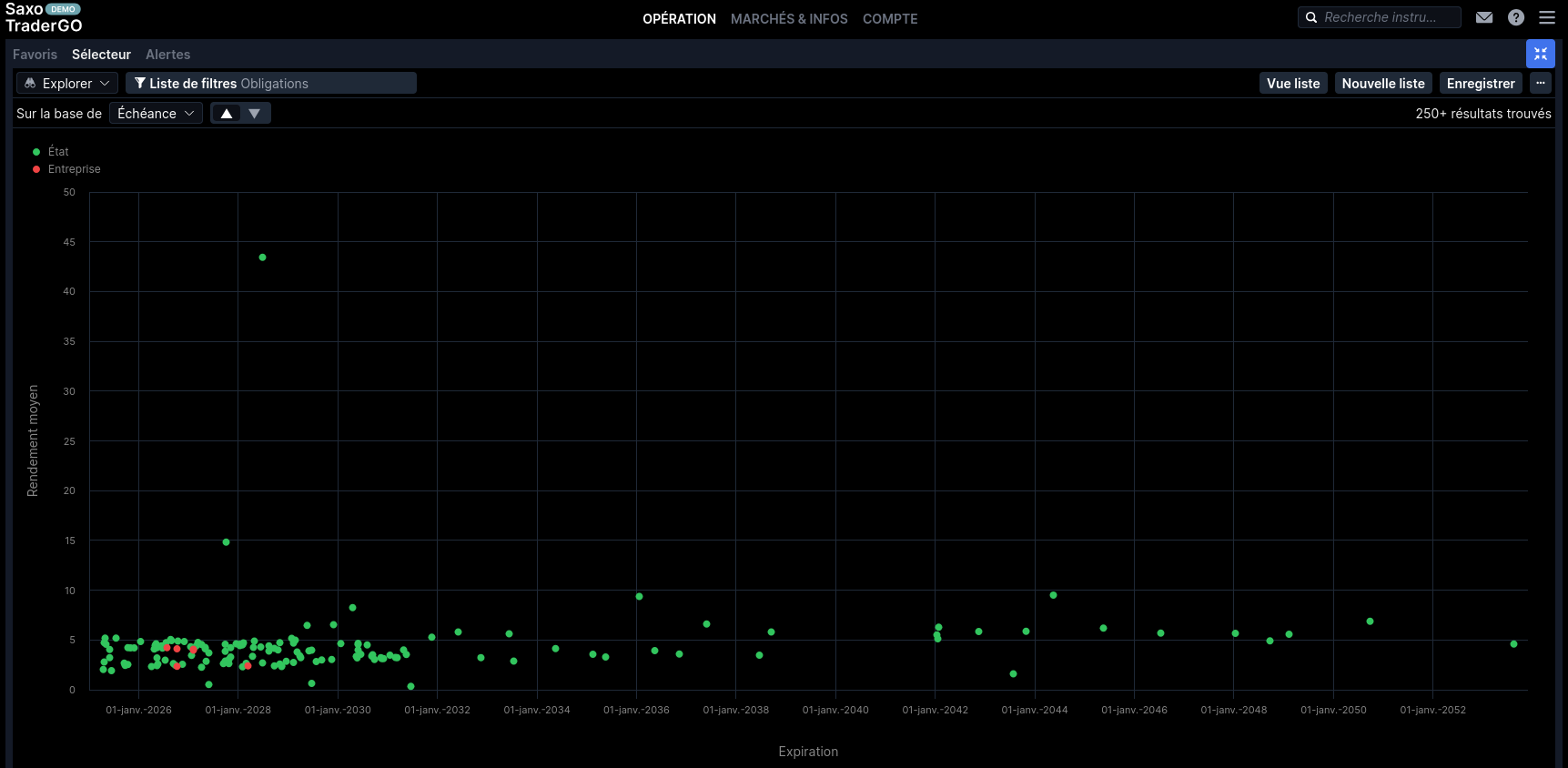Open the Liste de filtres Obligations selector
The height and width of the screenshot is (768, 1568).
(271, 84)
